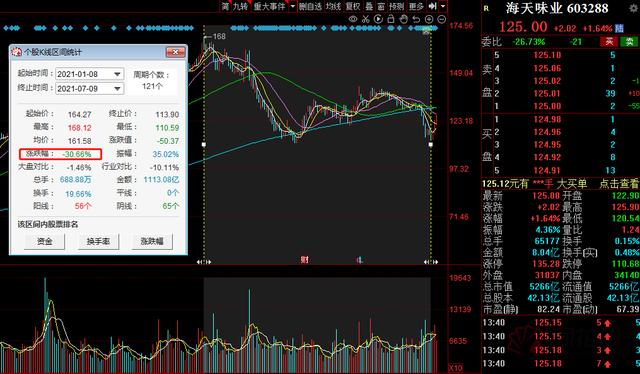Toggle 叠 overlay option in toolbar

pos(369,7)
